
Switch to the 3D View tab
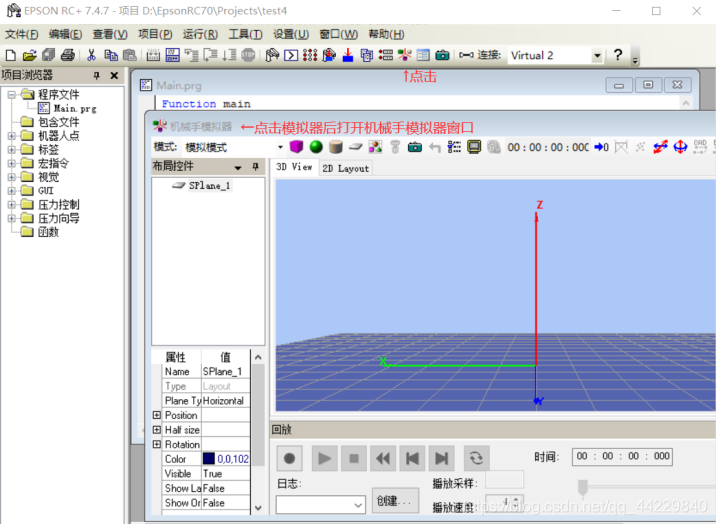[294, 167]
